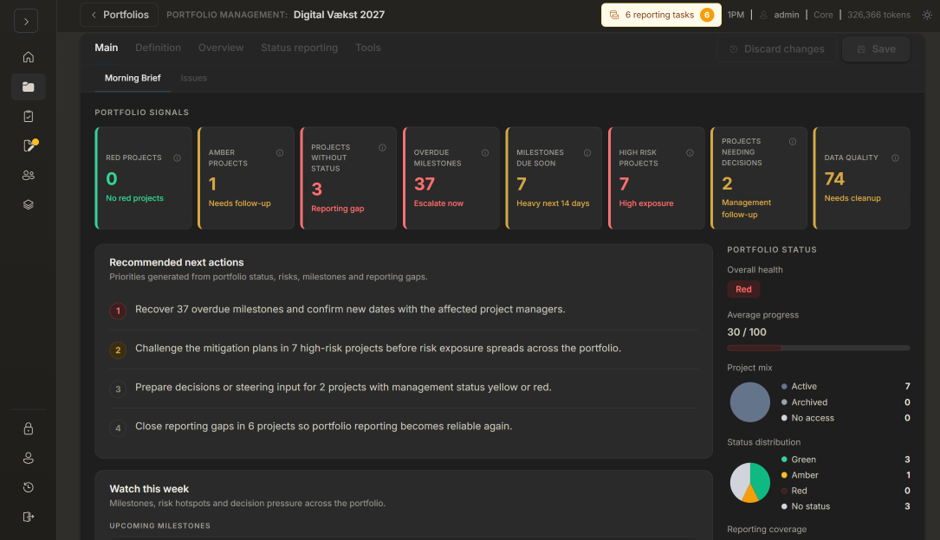Viewport: 940px width, 540px height.
Task: Select the Definition tab
Action: 158,48
